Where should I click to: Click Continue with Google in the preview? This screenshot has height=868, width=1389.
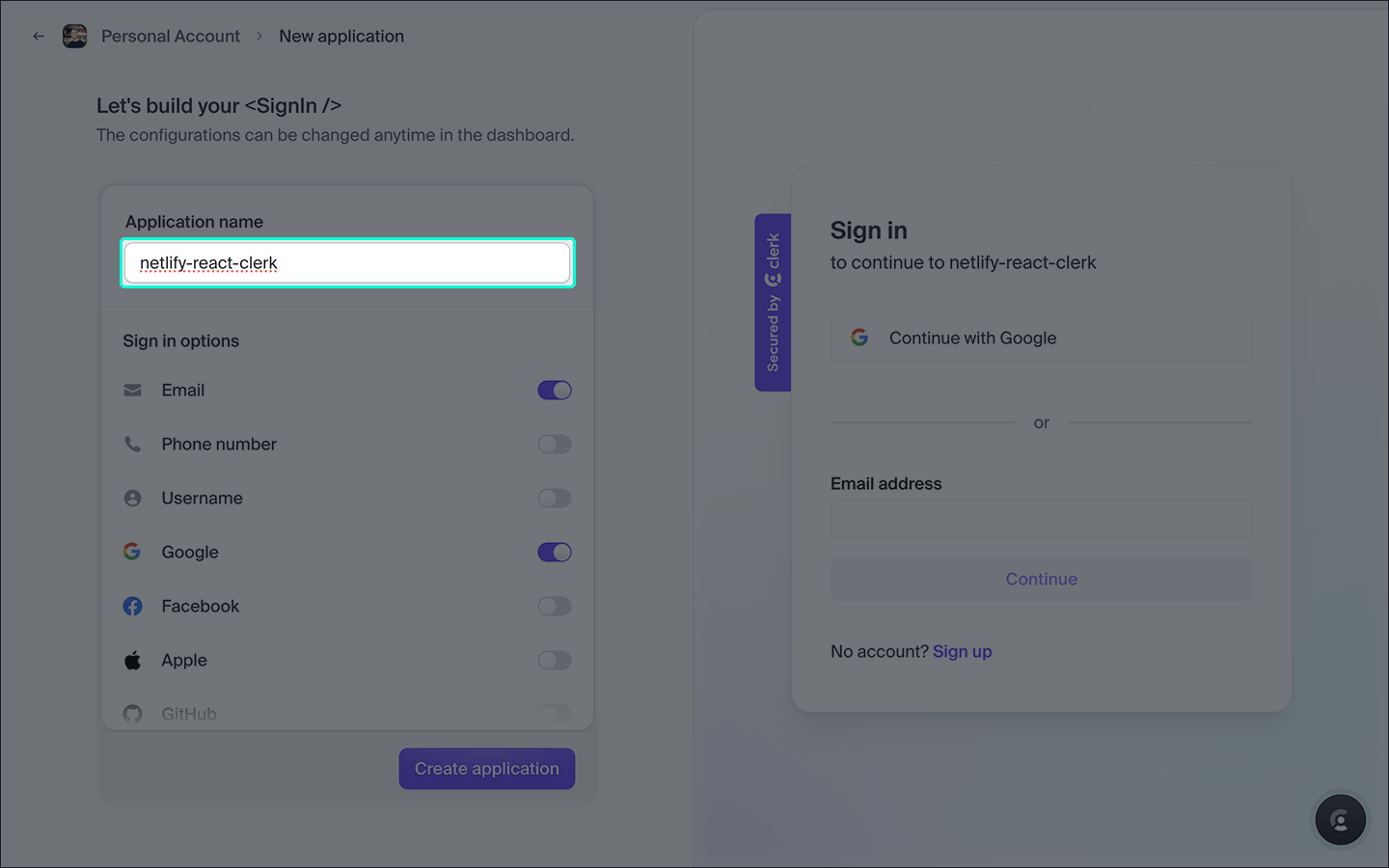pos(1042,339)
